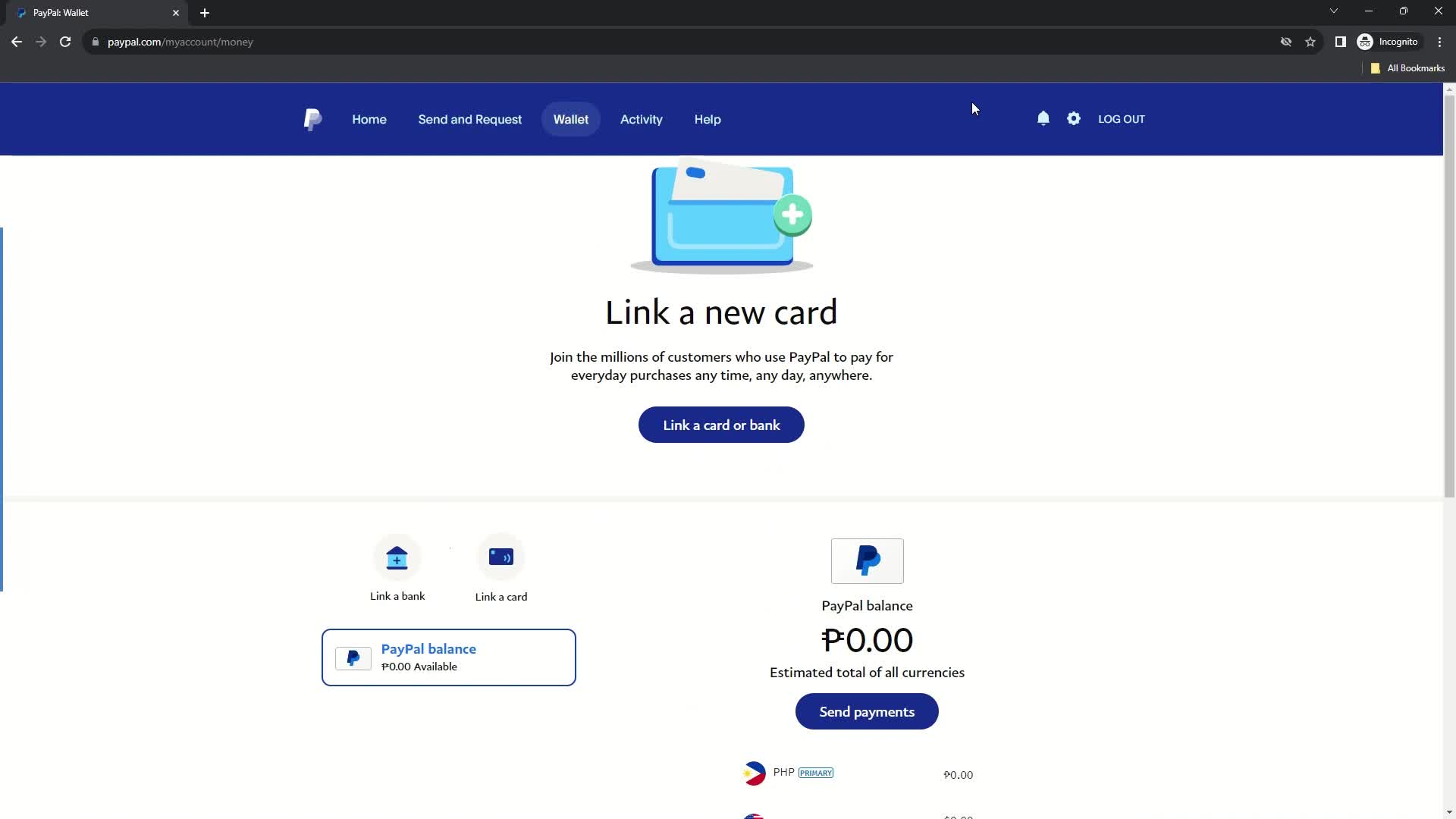Click the Link a card or bank button
1456x819 pixels.
coord(721,424)
